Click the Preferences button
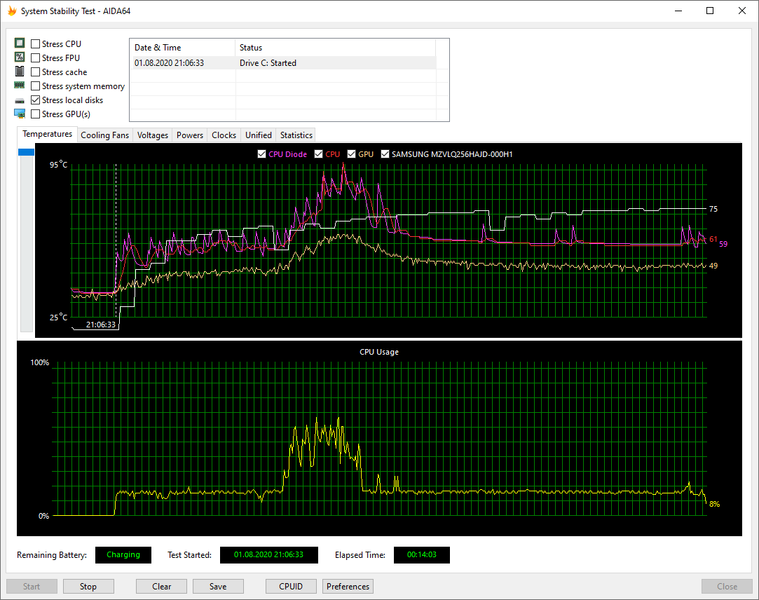 pyautogui.click(x=348, y=587)
